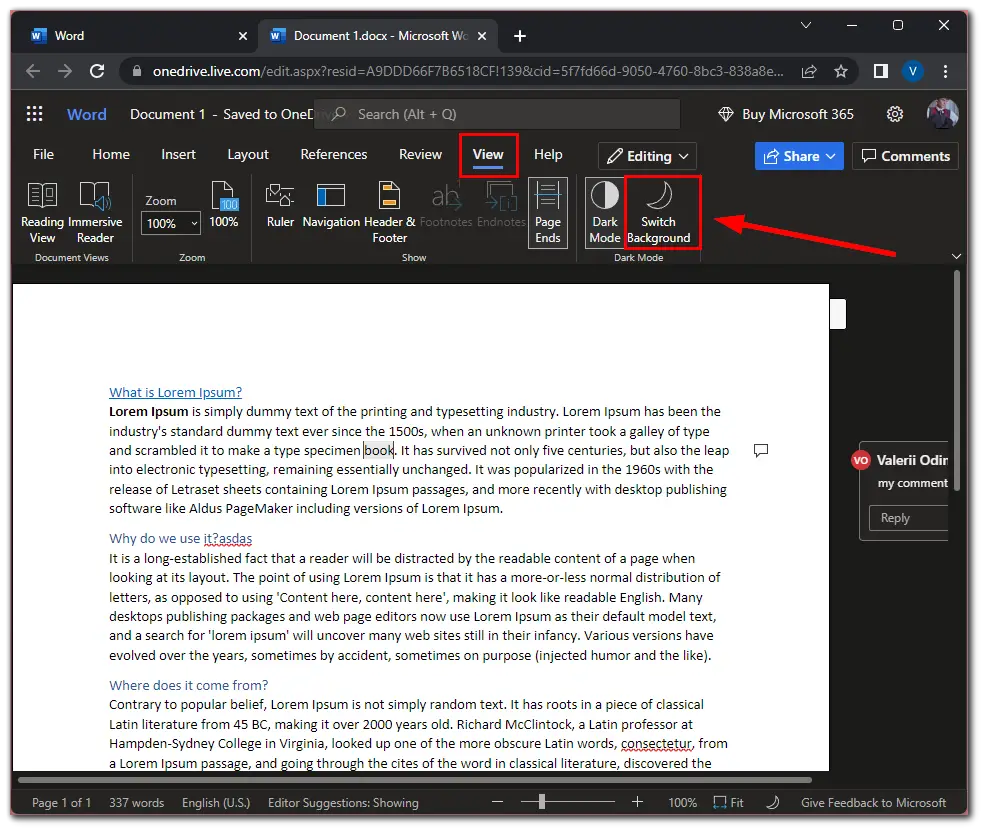
Task: Click the Fit to width button
Action: [x=728, y=802]
